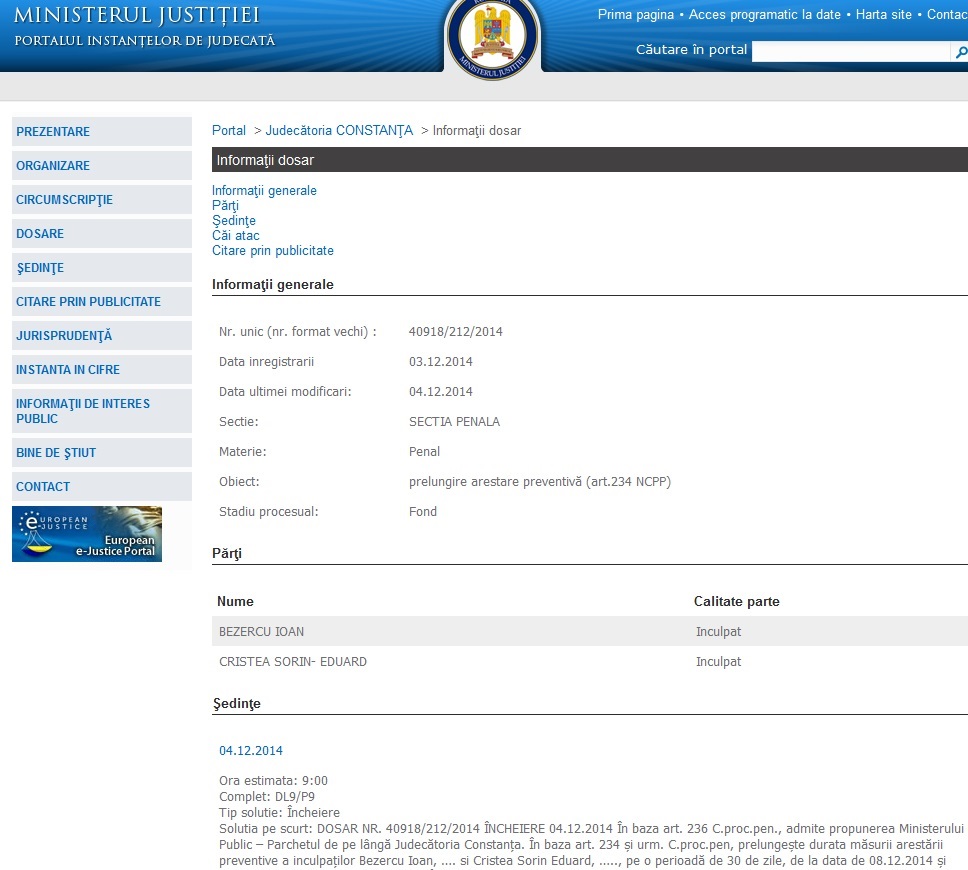Open the European e-Justice Portal banner
The width and height of the screenshot is (968, 870).
[87, 534]
